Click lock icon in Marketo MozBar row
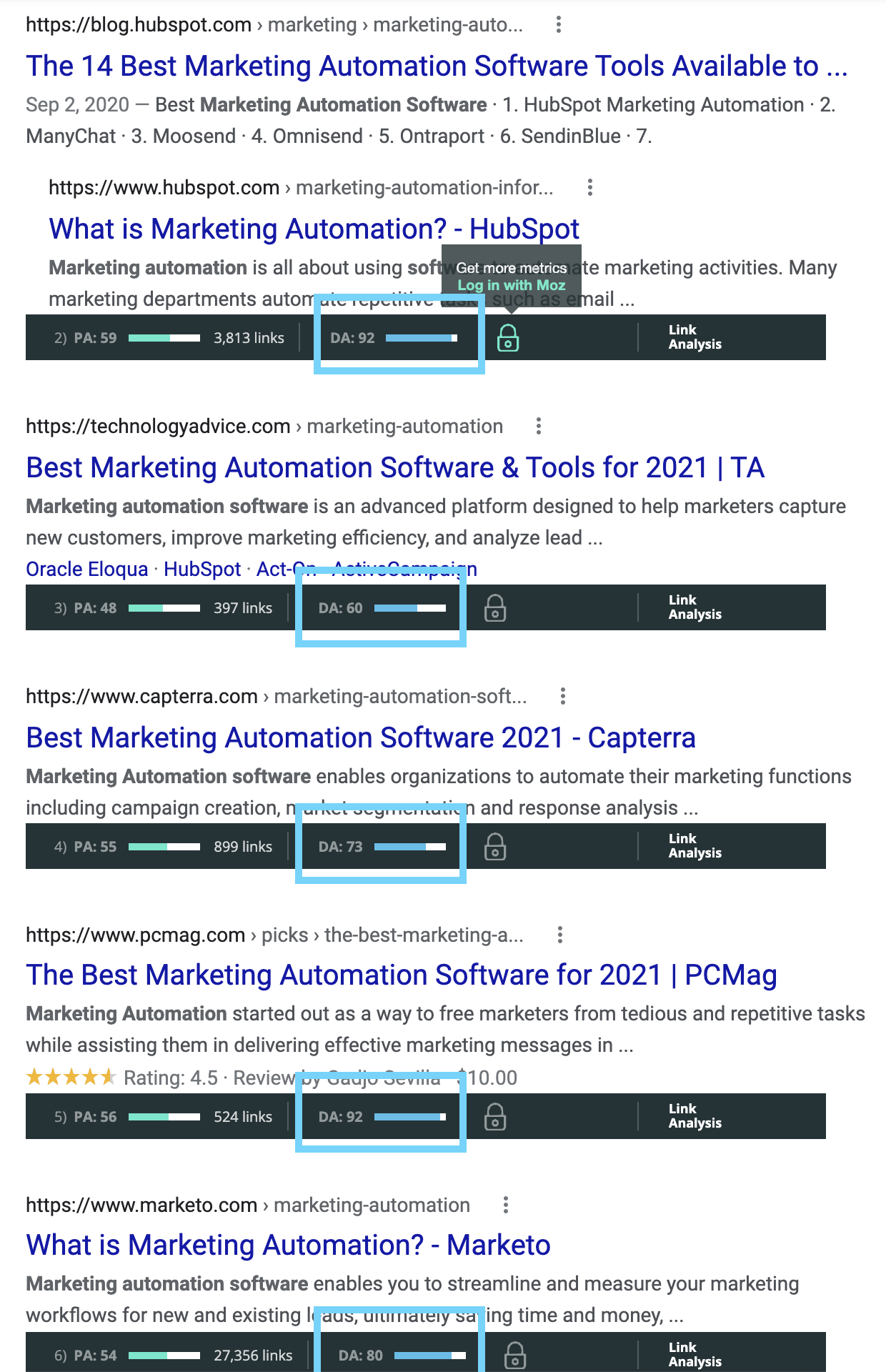The width and height of the screenshot is (886, 1372). (x=515, y=1355)
